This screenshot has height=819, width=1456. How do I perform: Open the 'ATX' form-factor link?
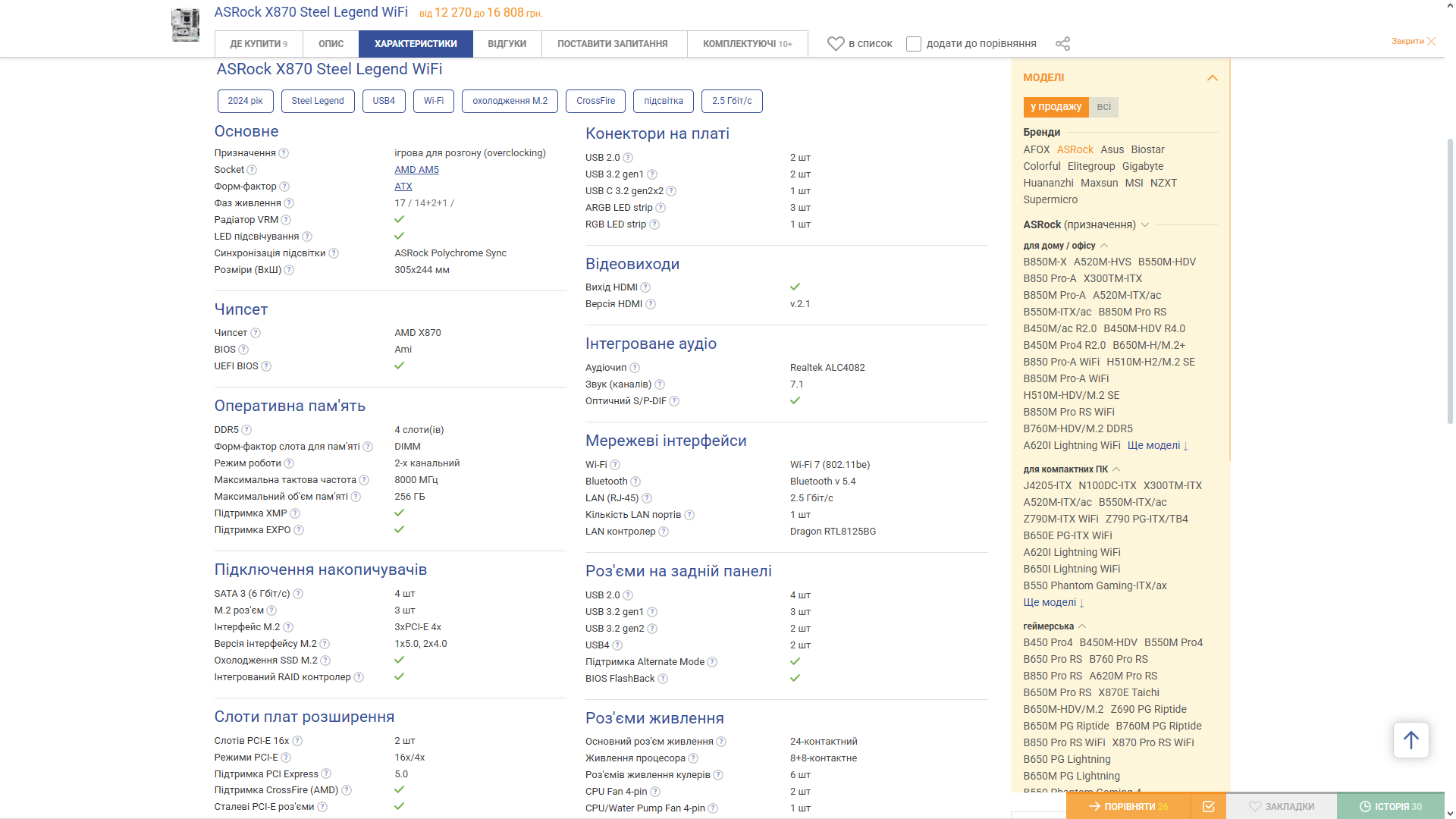[x=403, y=187]
